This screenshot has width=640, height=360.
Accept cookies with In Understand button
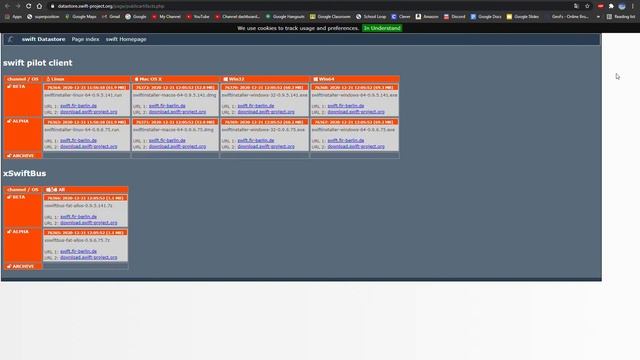coord(382,28)
